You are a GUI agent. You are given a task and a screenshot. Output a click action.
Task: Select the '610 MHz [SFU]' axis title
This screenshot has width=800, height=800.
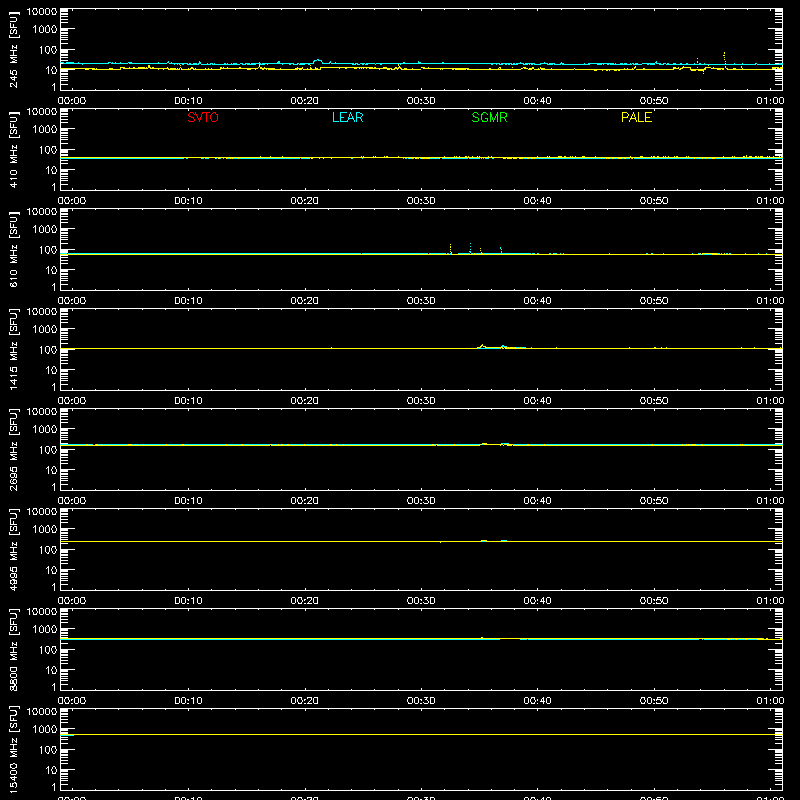[x=14, y=250]
